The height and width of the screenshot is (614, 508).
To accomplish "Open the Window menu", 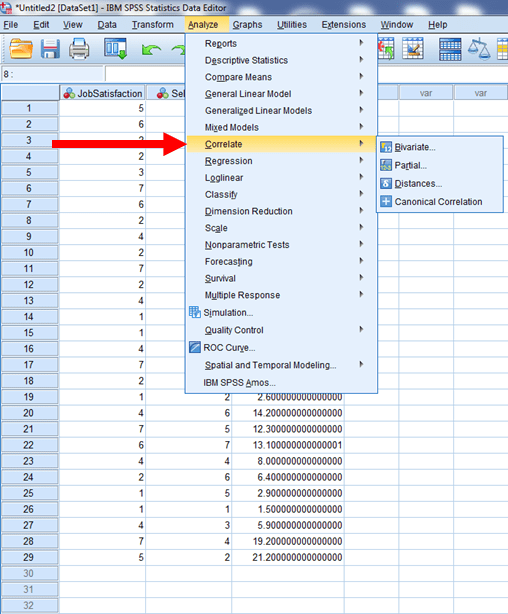I will point(396,25).
